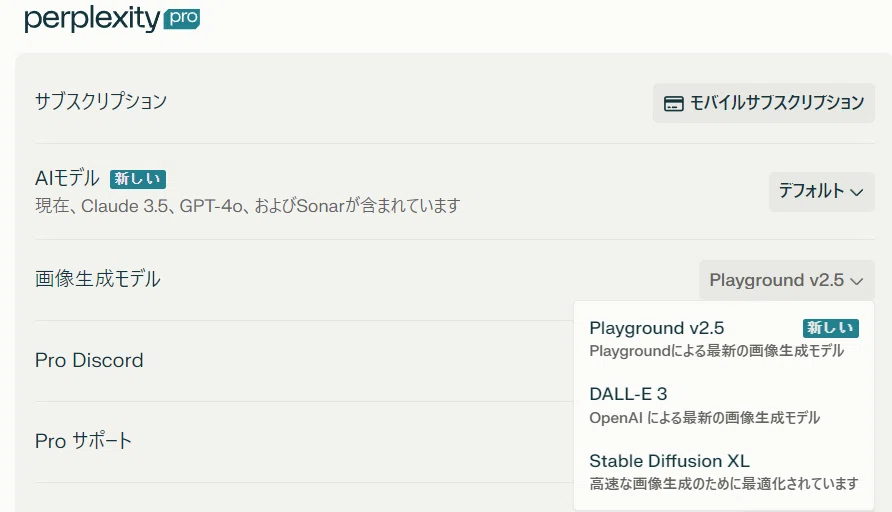The width and height of the screenshot is (892, 512).
Task: Click the AIモデル label
Action: pyautogui.click(x=67, y=178)
